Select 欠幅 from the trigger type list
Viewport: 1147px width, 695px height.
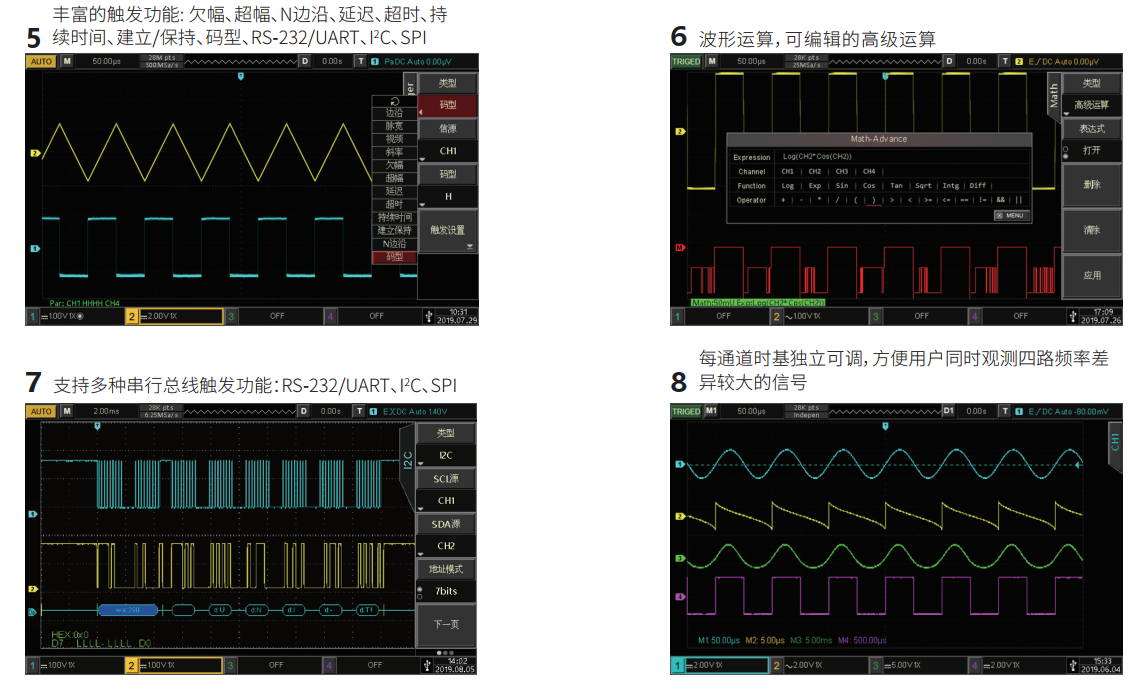point(394,165)
